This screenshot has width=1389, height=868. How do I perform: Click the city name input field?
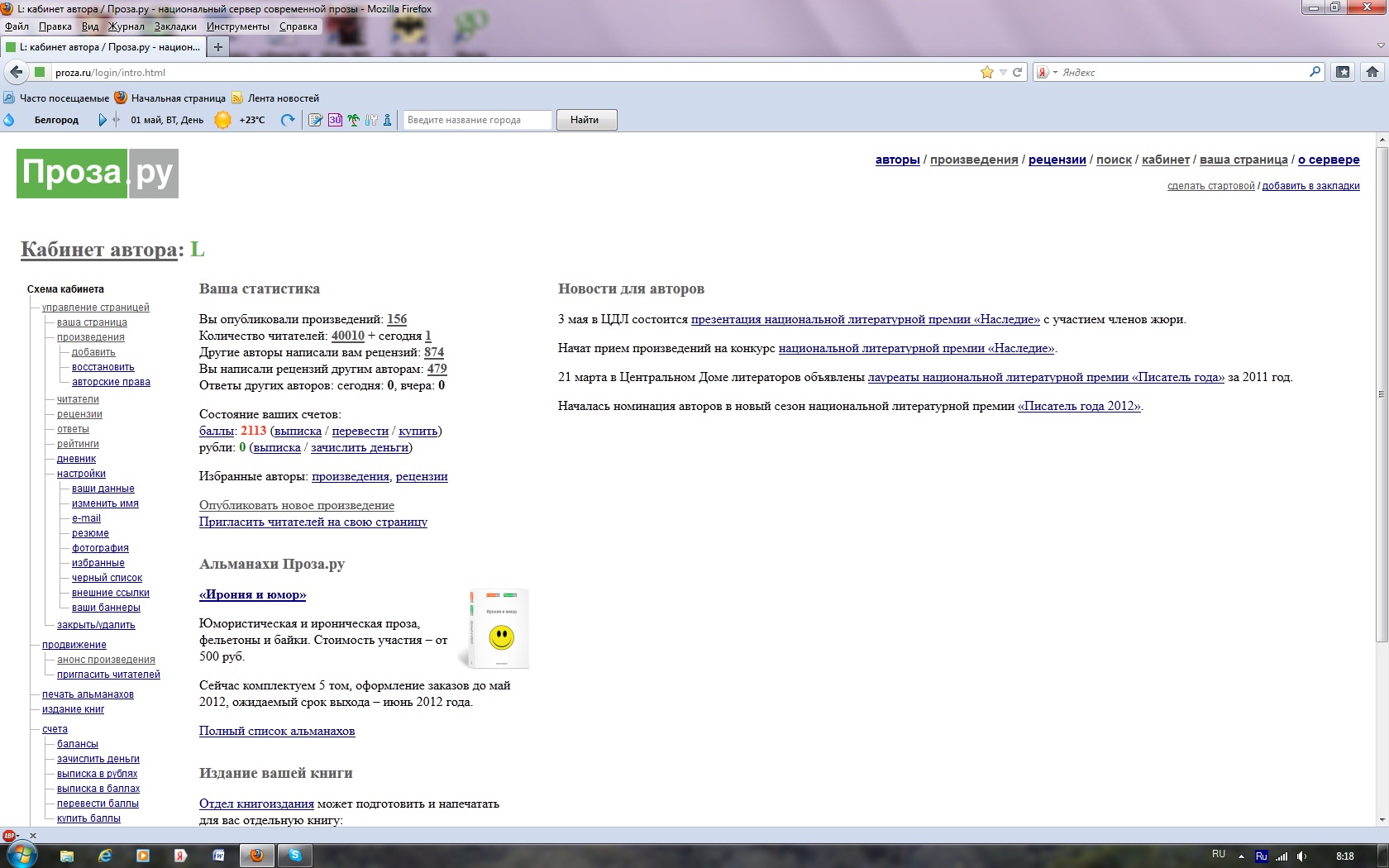coord(477,120)
